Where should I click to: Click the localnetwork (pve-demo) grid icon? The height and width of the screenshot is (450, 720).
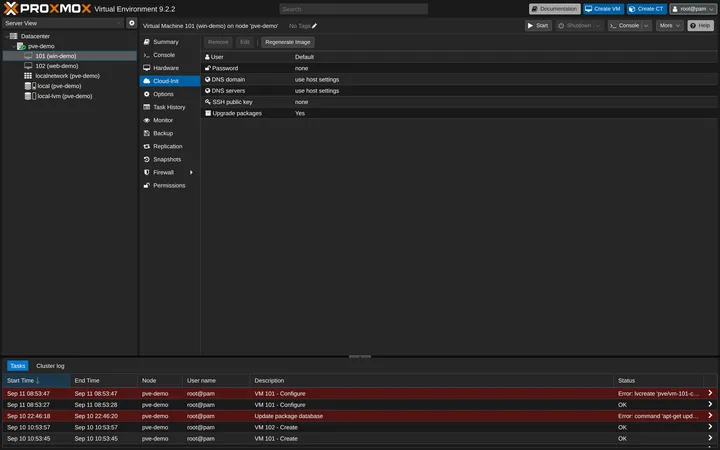28,76
